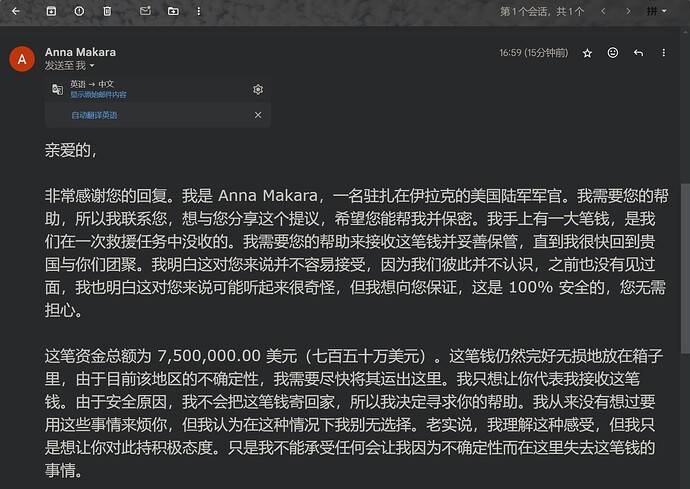The width and height of the screenshot is (690, 489).
Task: Show original message via 显示原始邮件内容
Action: tap(98, 95)
